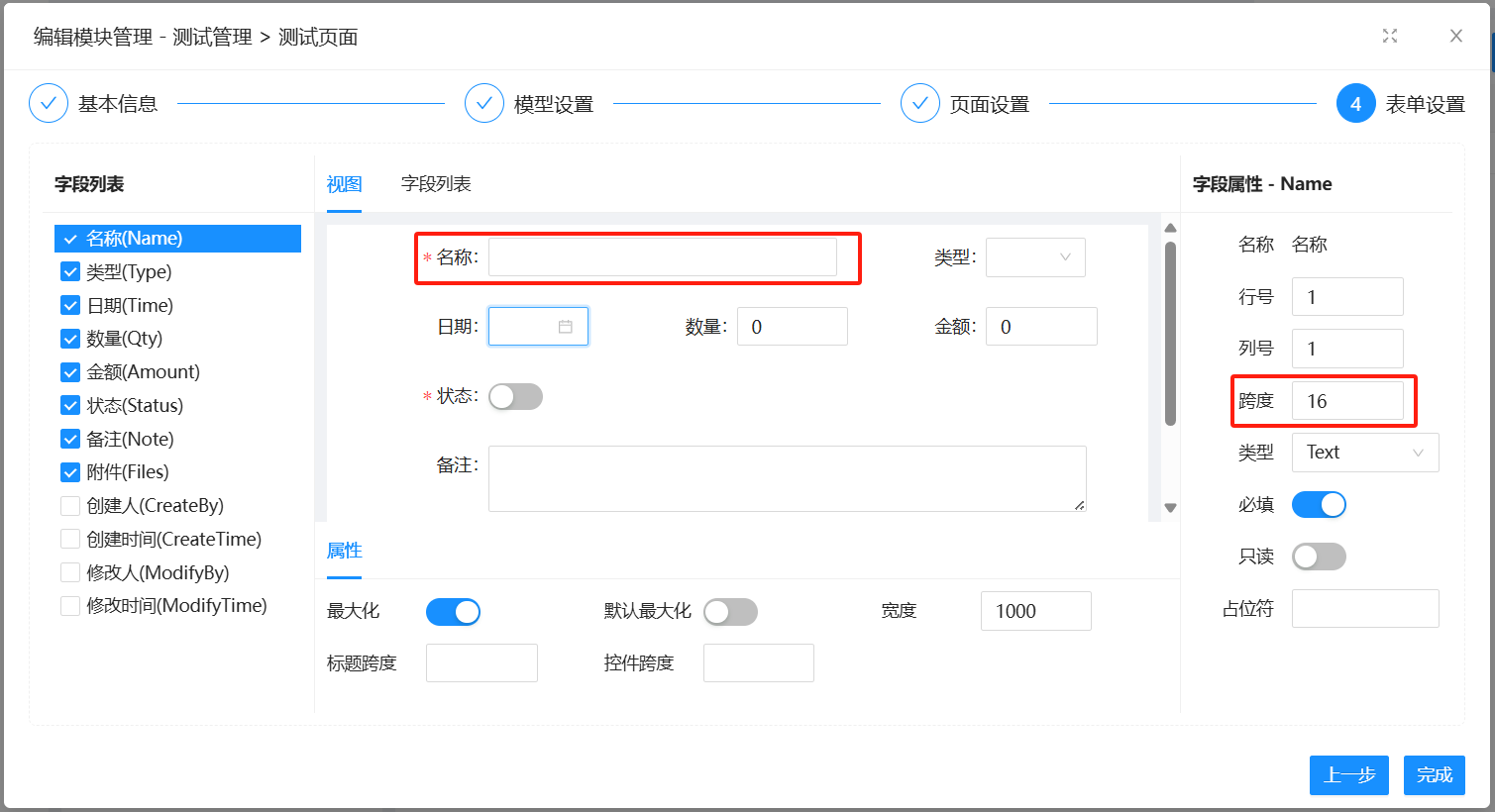Open the 类型 Text dropdown in field properties
Image resolution: width=1495 pixels, height=812 pixels.
point(1365,453)
